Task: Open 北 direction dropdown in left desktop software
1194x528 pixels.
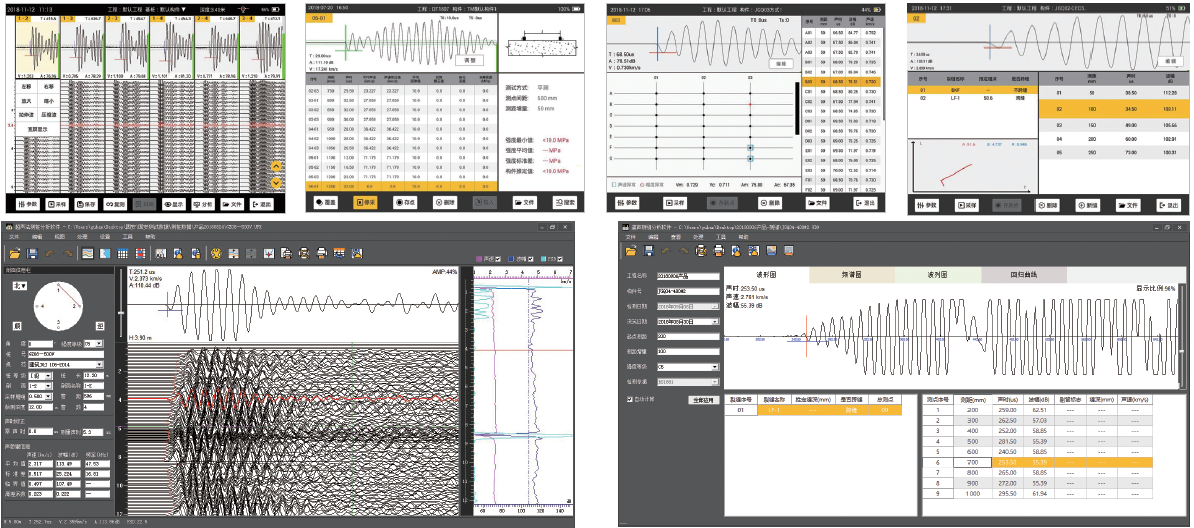Action: tap(19, 286)
